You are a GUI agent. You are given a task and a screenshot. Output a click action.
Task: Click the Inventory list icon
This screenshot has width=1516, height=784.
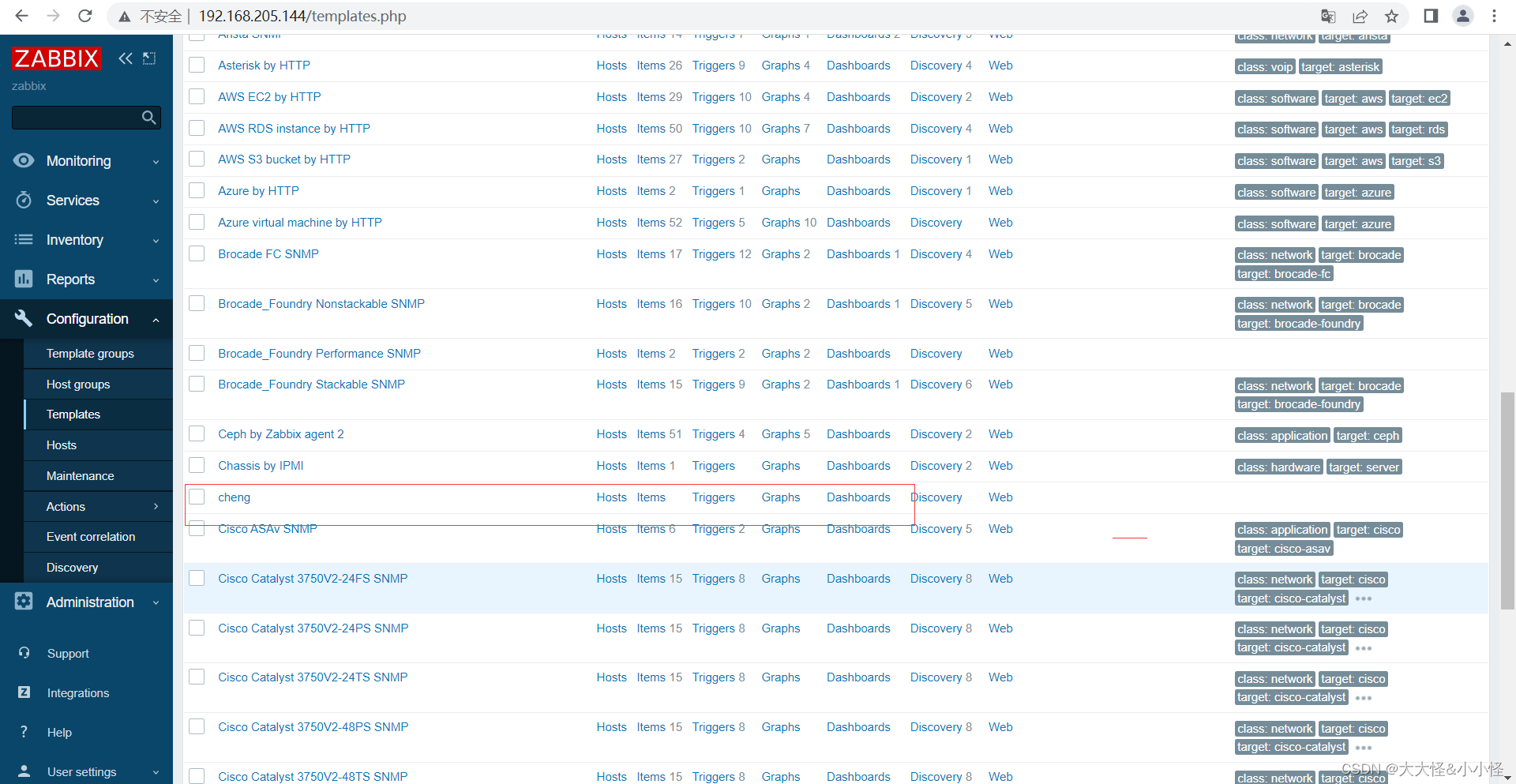(x=24, y=239)
